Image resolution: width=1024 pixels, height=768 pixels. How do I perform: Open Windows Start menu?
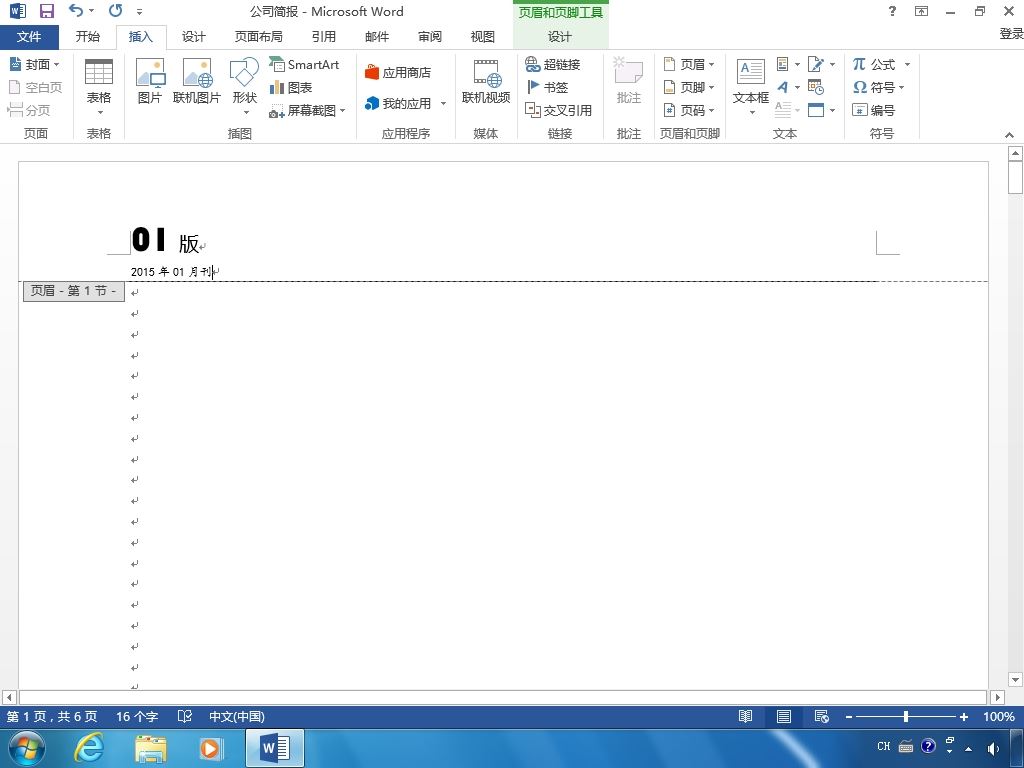(x=27, y=748)
